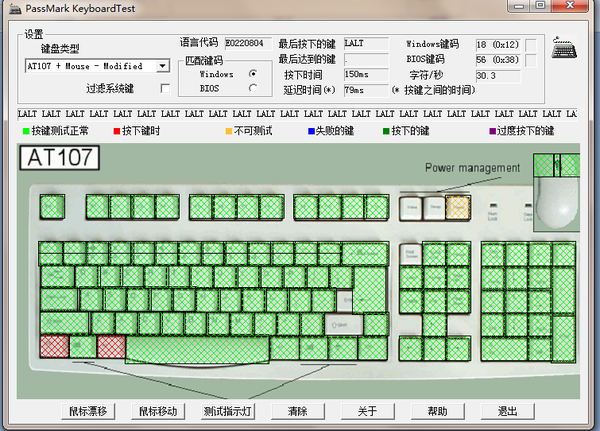Open the keyboard type dropdown AT107 + Mouse
Image resolution: width=600 pixels, height=431 pixels.
click(x=163, y=66)
